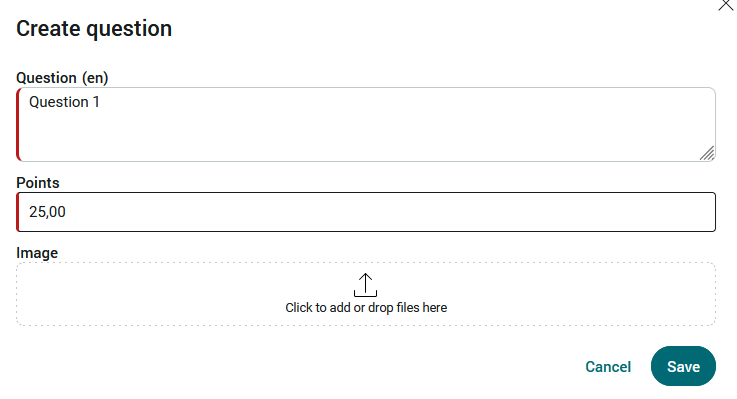Click the "Points" field label

click(x=38, y=183)
